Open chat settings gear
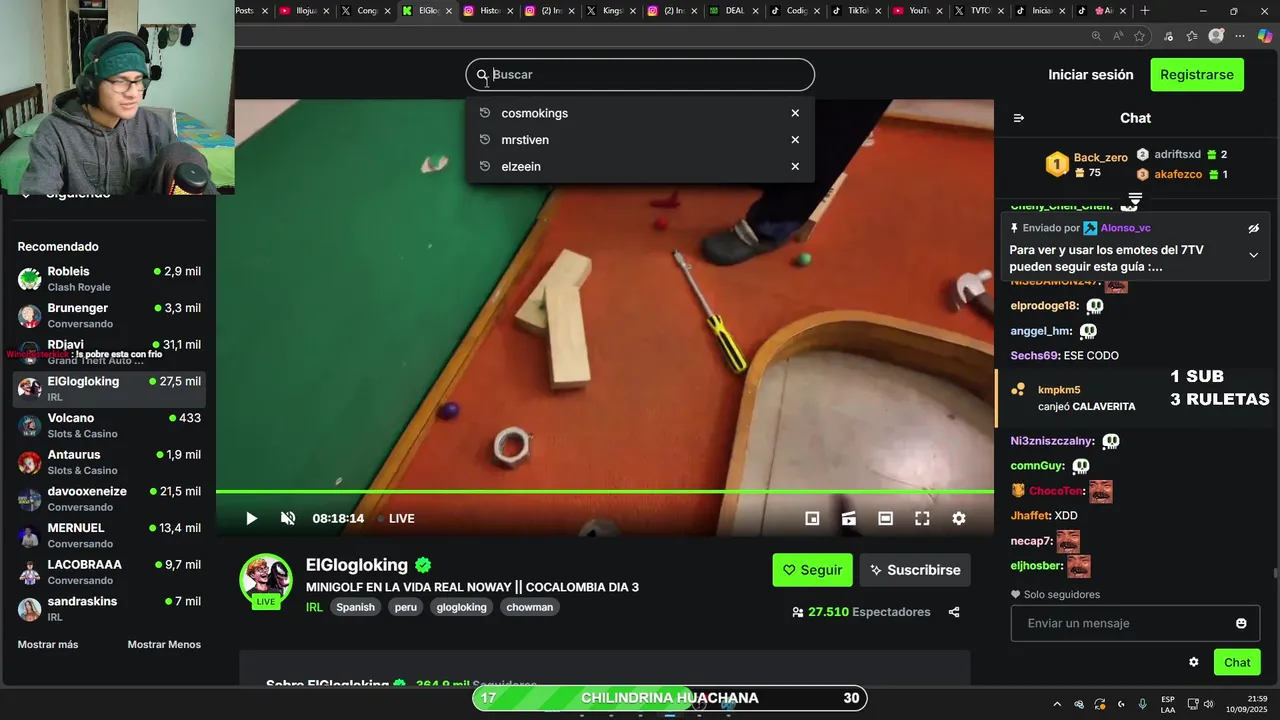 click(1193, 662)
